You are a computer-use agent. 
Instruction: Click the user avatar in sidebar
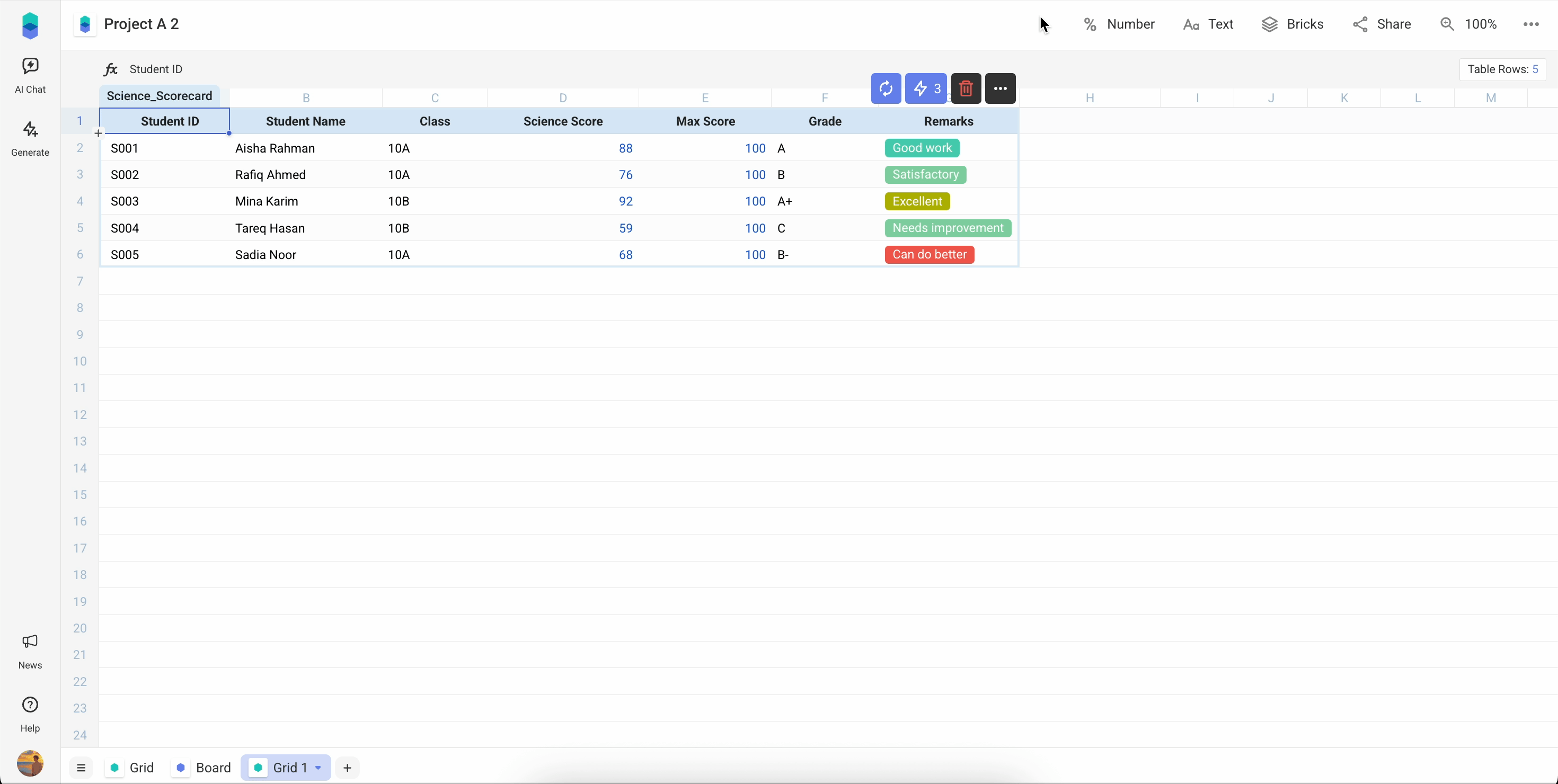pyautogui.click(x=30, y=763)
